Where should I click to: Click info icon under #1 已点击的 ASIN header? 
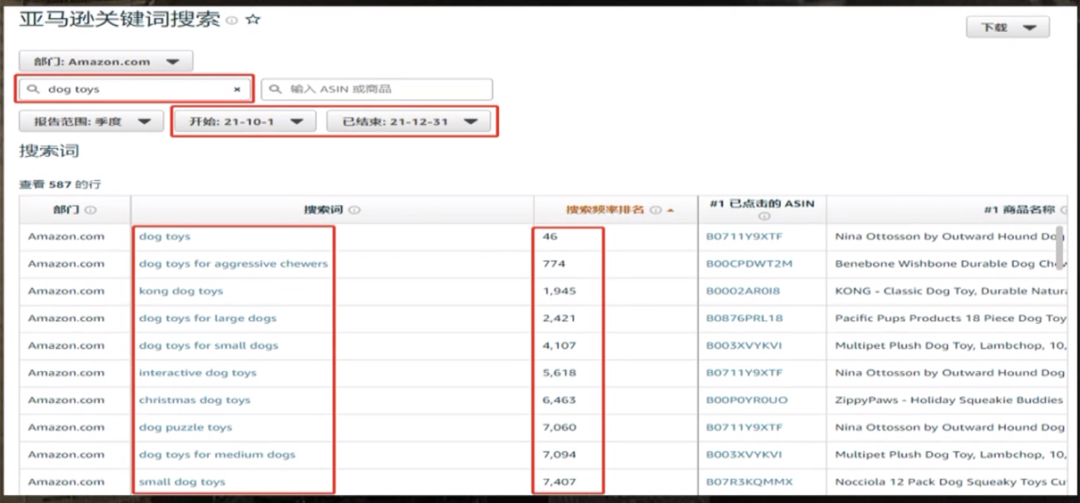(764, 216)
